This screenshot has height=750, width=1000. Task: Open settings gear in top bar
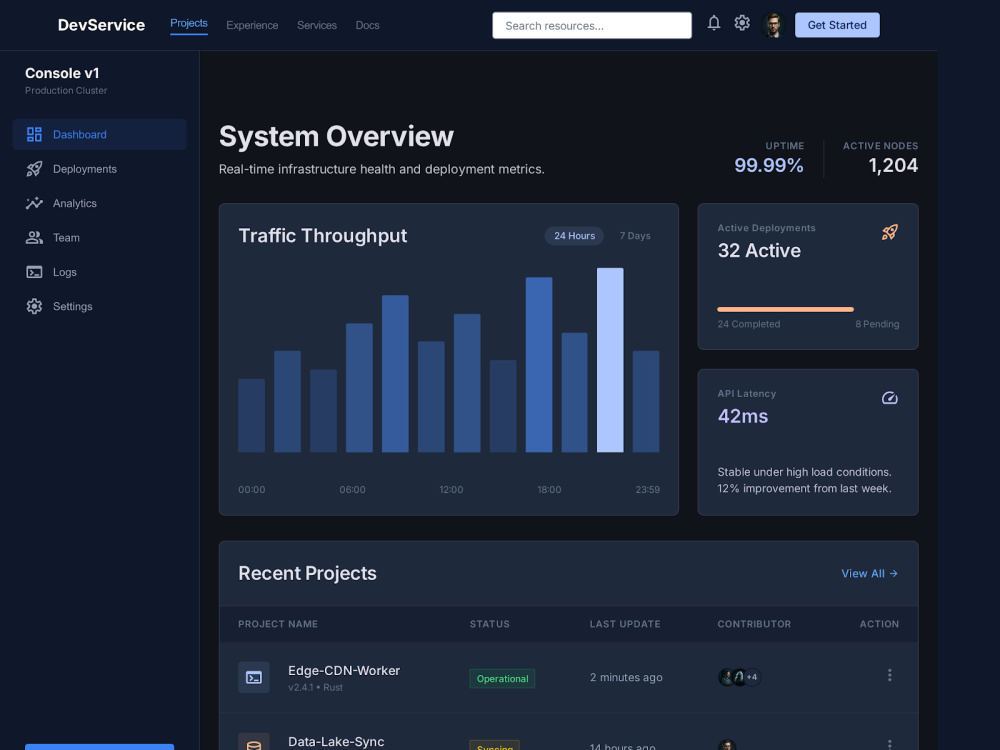[x=742, y=24]
